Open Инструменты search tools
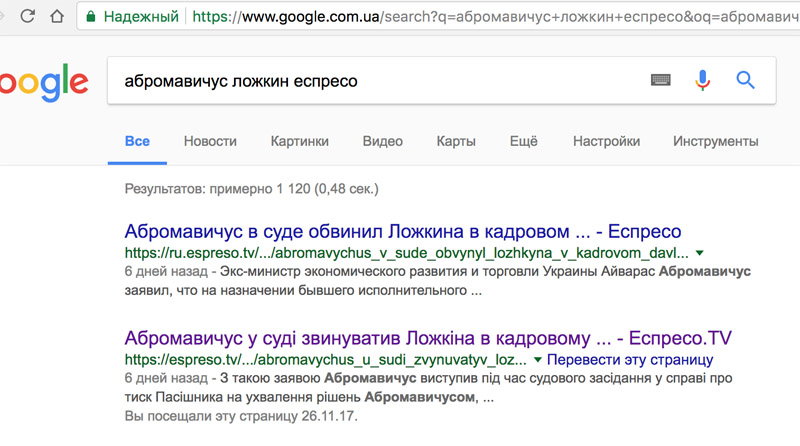 (x=715, y=141)
